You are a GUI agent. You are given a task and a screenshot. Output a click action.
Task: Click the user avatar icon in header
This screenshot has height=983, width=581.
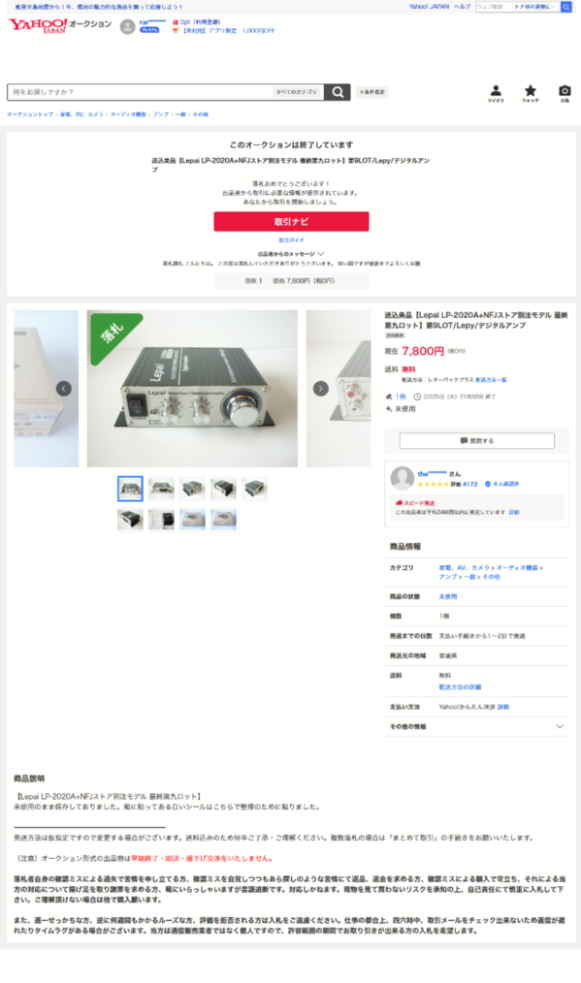pyautogui.click(x=128, y=27)
